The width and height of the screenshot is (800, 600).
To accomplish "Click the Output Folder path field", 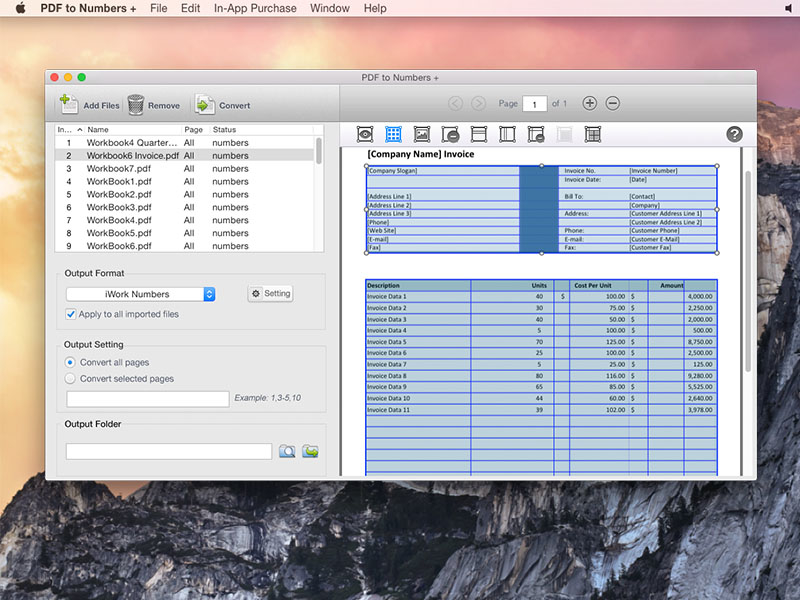I will click(169, 452).
